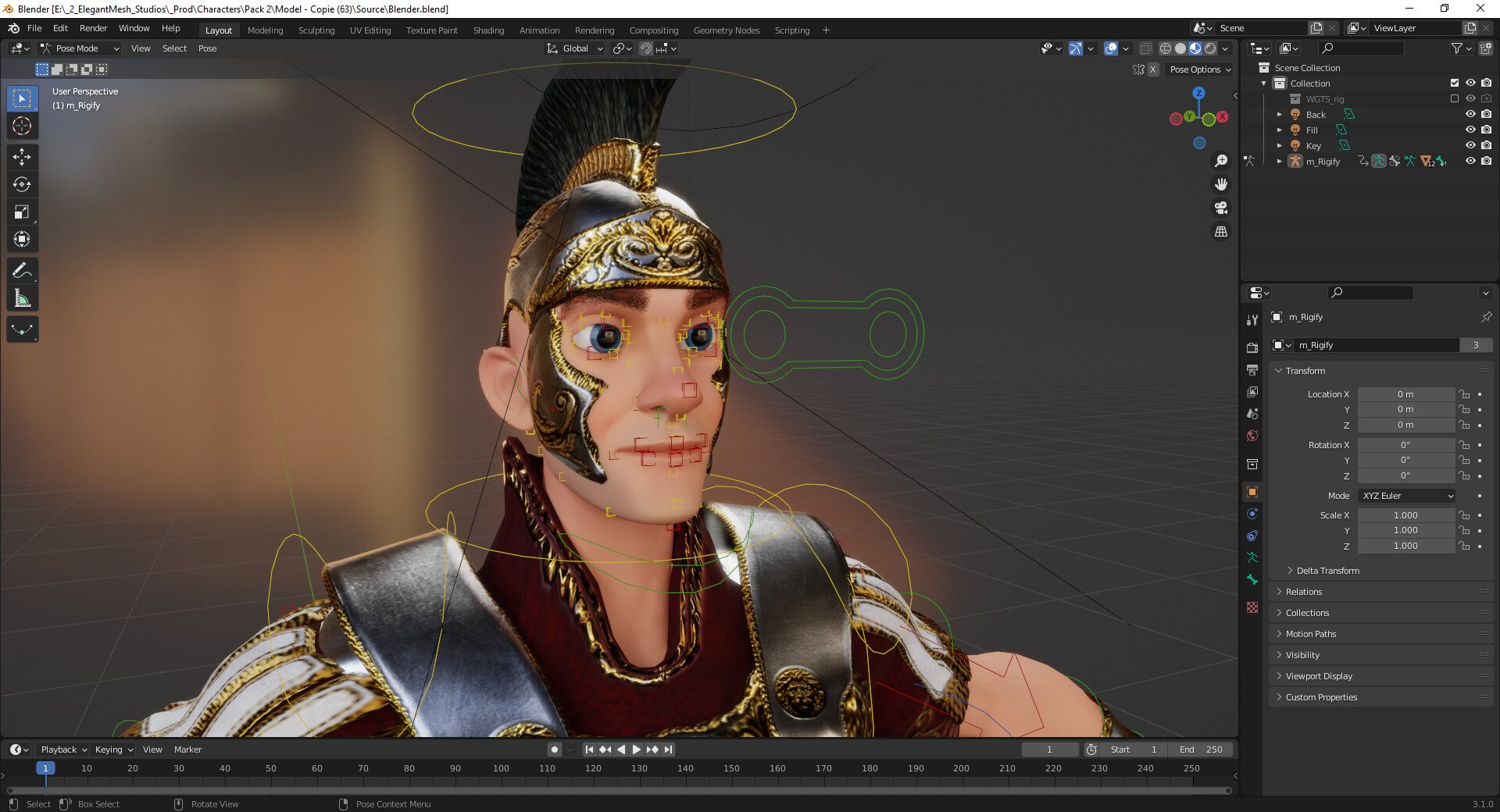Open the Render menu

click(x=93, y=28)
